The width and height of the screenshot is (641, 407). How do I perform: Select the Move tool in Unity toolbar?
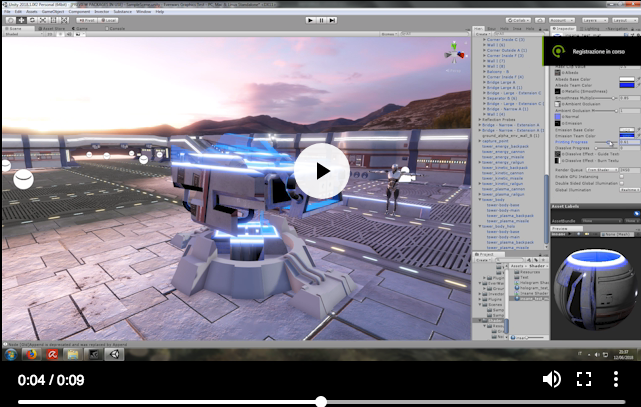click(x=21, y=20)
